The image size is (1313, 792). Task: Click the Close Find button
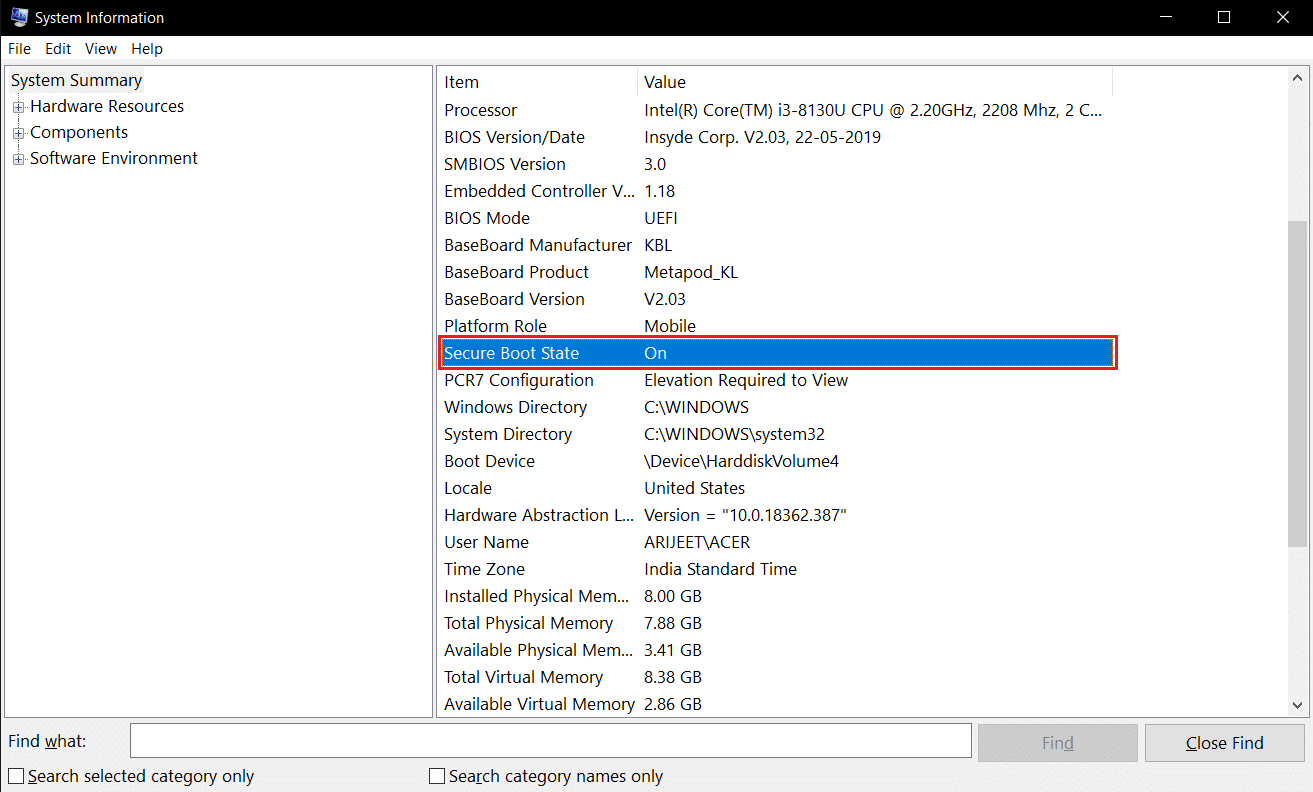1225,743
